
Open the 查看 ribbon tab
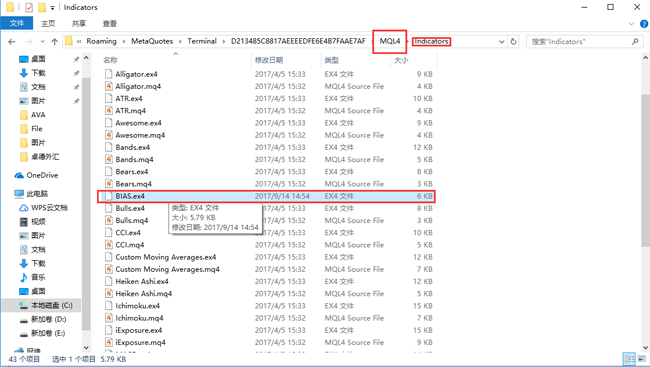(x=110, y=24)
